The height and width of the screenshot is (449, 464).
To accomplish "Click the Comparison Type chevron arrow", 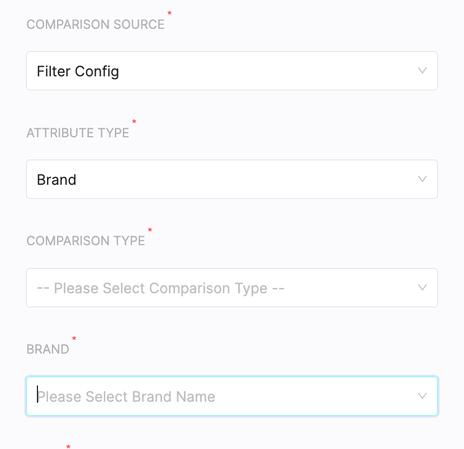I will click(x=422, y=287).
